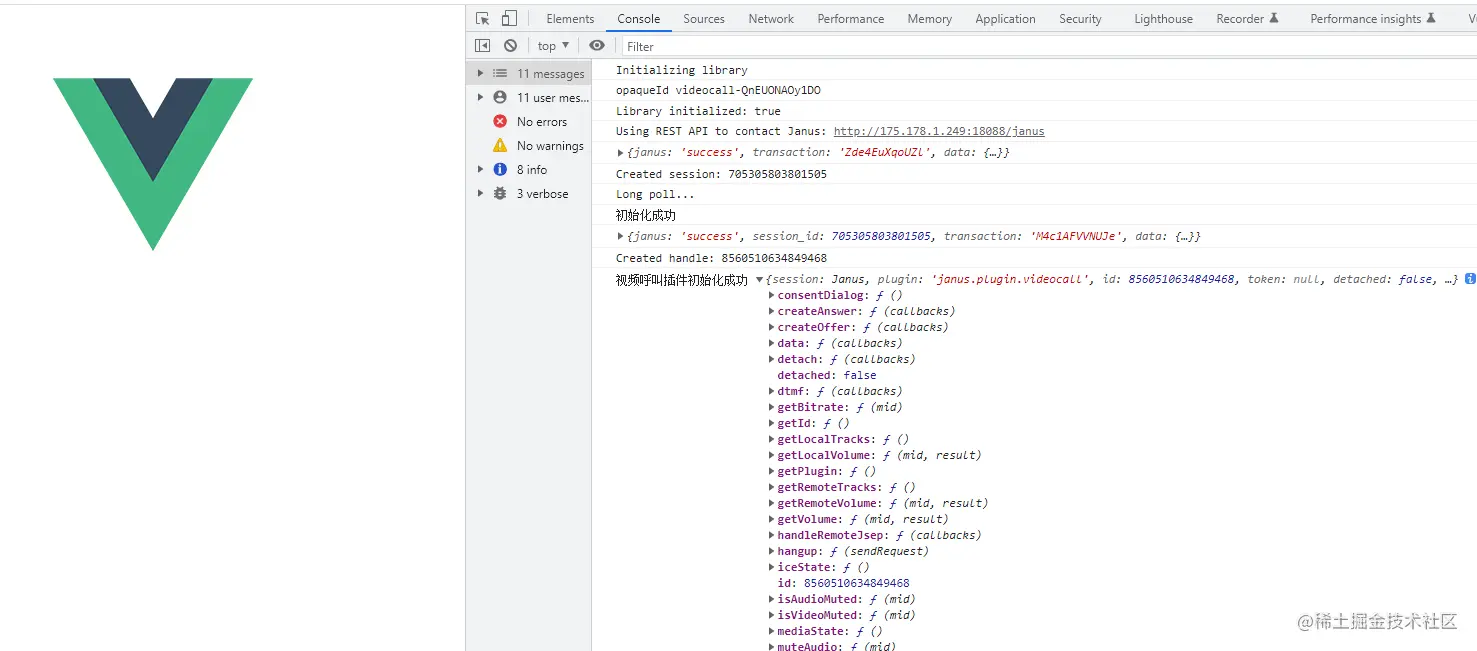The width and height of the screenshot is (1477, 651).
Task: Switch to the Recorder tab
Action: [x=1247, y=19]
